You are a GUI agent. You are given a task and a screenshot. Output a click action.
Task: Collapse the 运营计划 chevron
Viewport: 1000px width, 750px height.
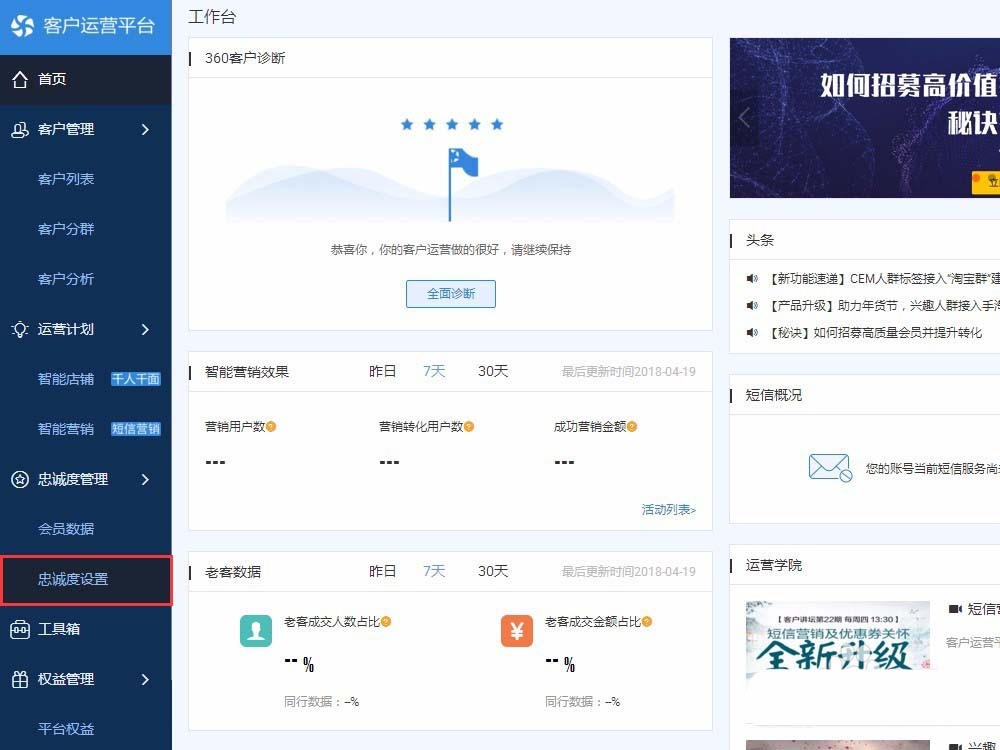(145, 329)
